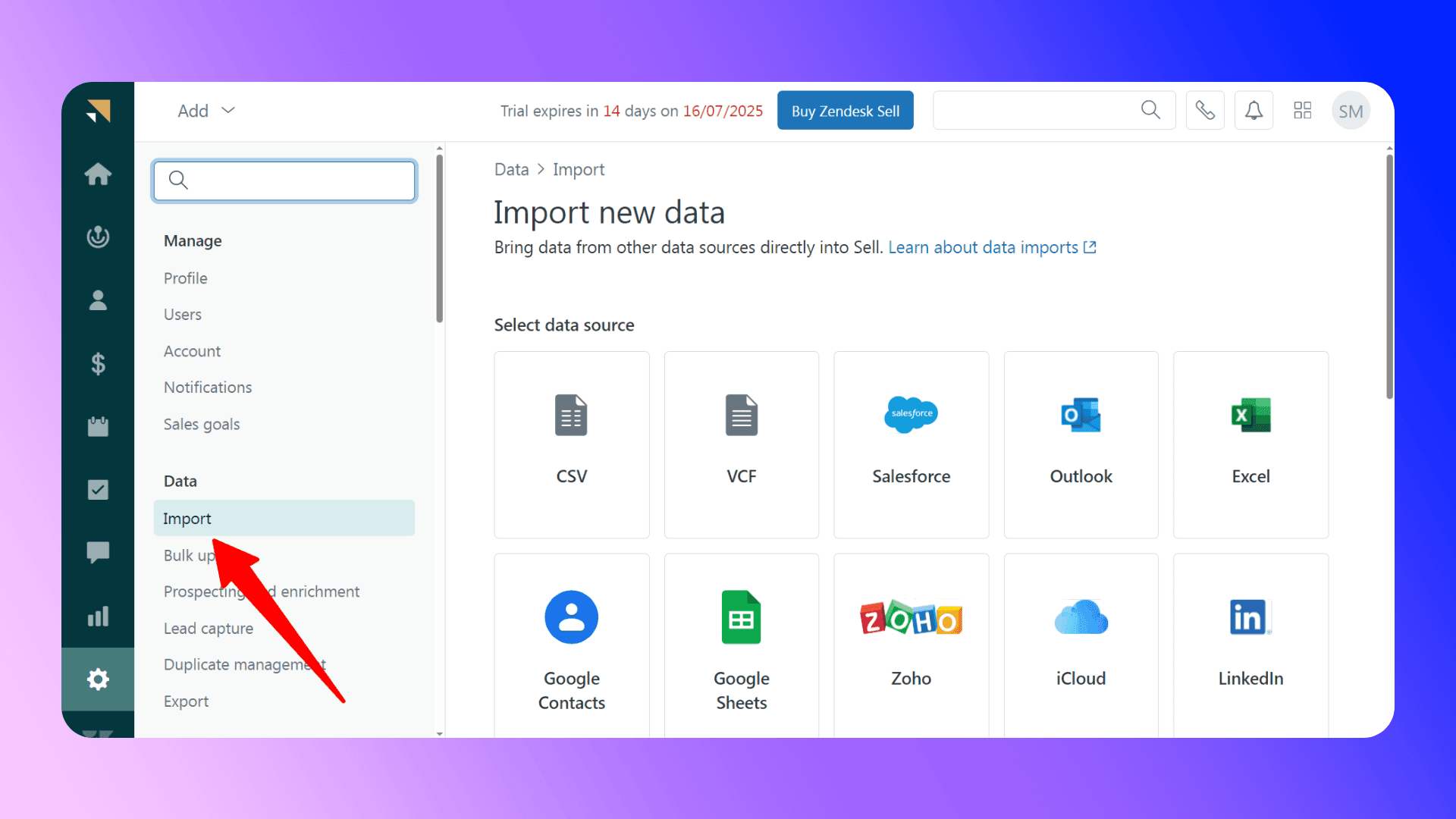Open Sales goals settings
The height and width of the screenshot is (819, 1456).
202,424
